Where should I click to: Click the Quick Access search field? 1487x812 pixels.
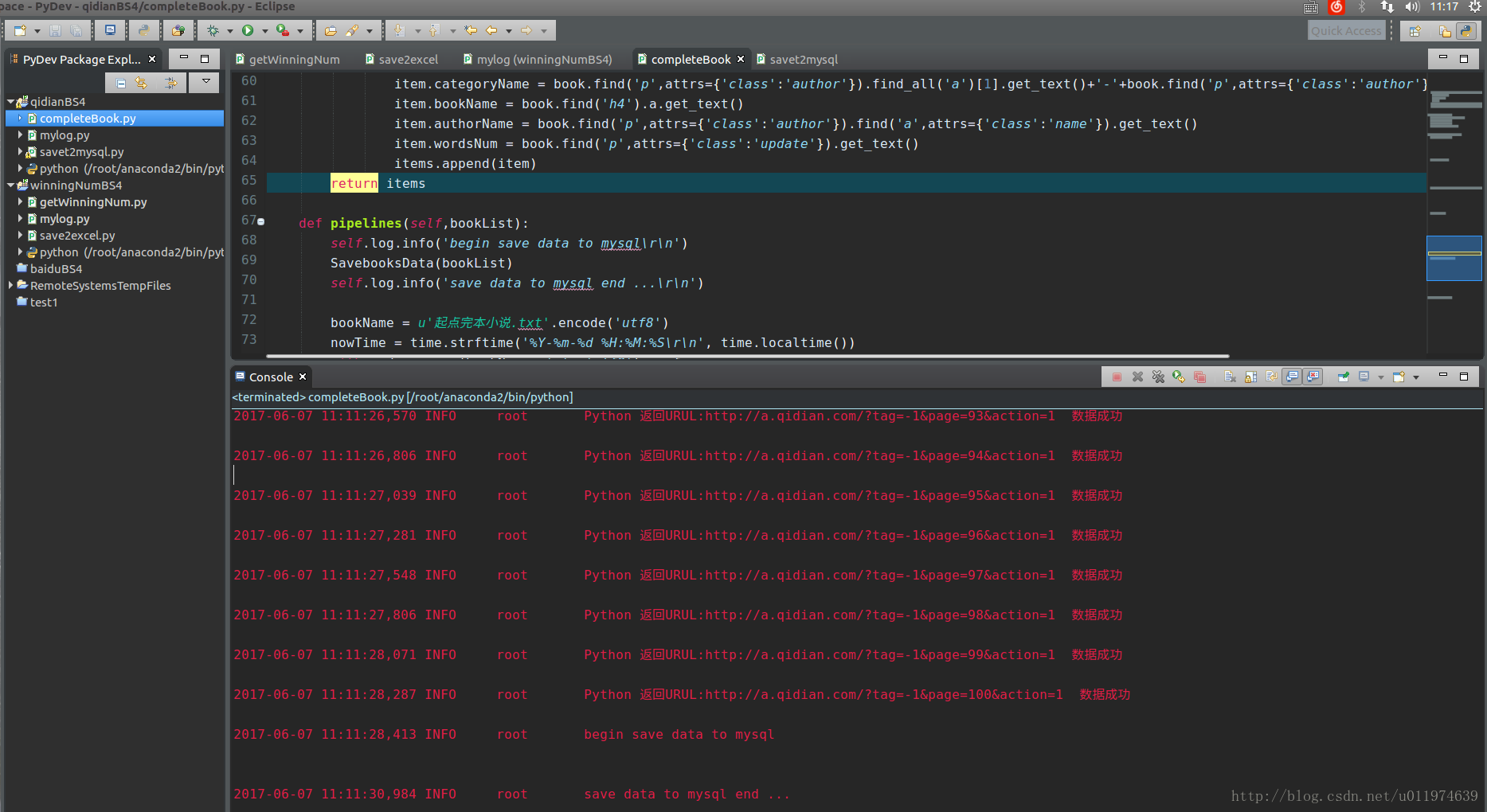pyautogui.click(x=1345, y=30)
